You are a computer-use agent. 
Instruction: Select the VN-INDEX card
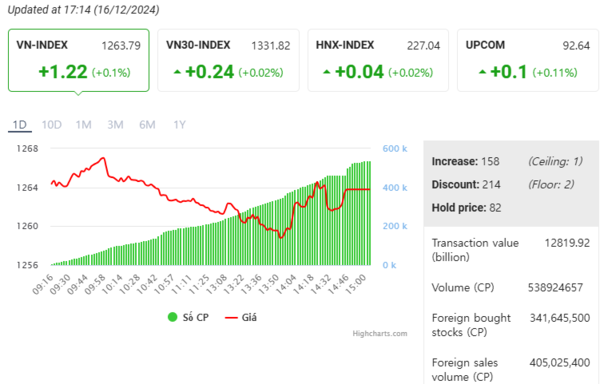[78, 60]
